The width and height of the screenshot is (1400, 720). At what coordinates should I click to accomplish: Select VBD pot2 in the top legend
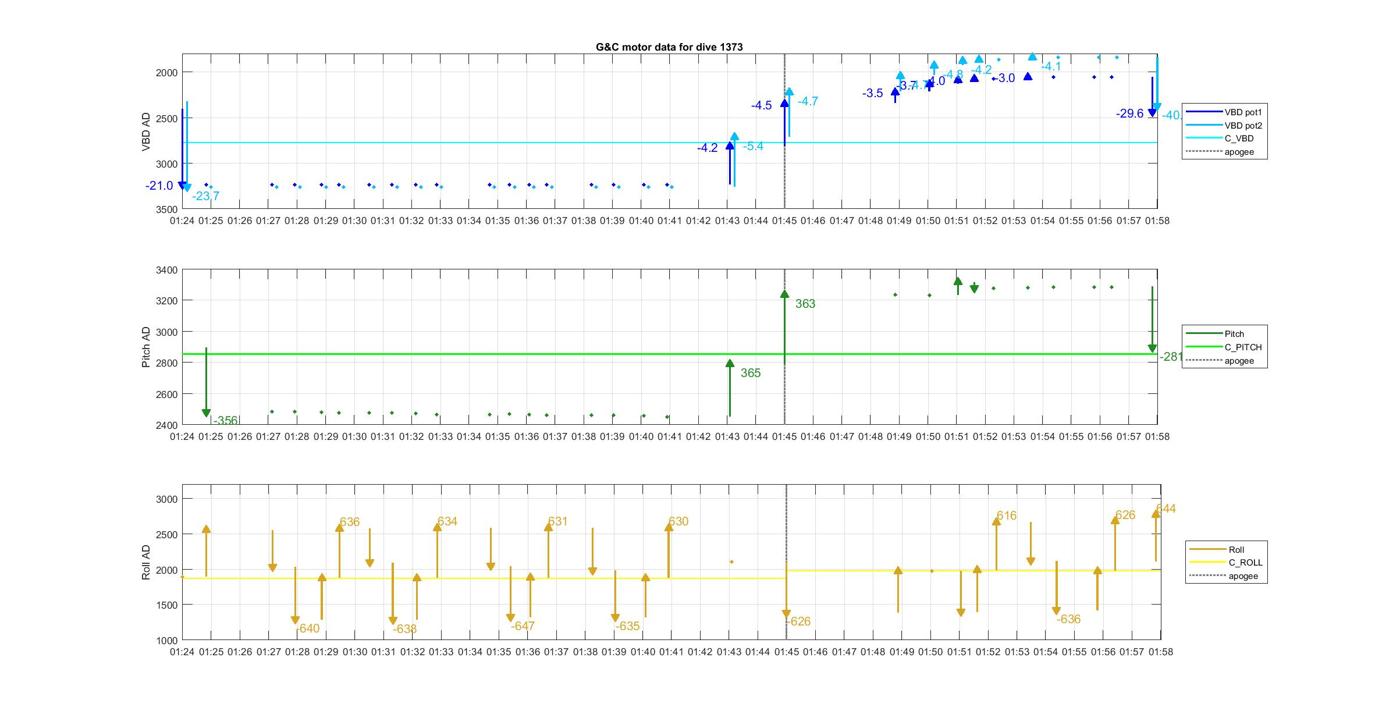pos(1243,126)
